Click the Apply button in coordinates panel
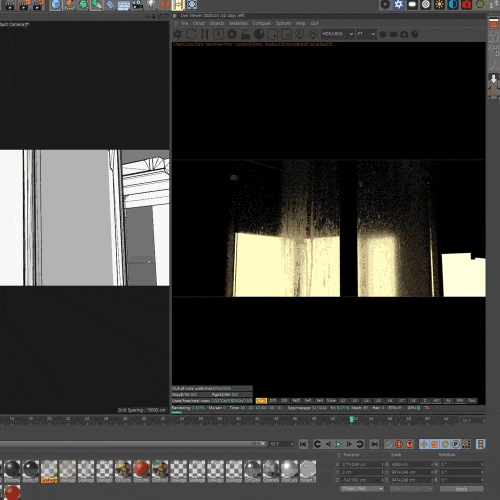 coord(461,489)
